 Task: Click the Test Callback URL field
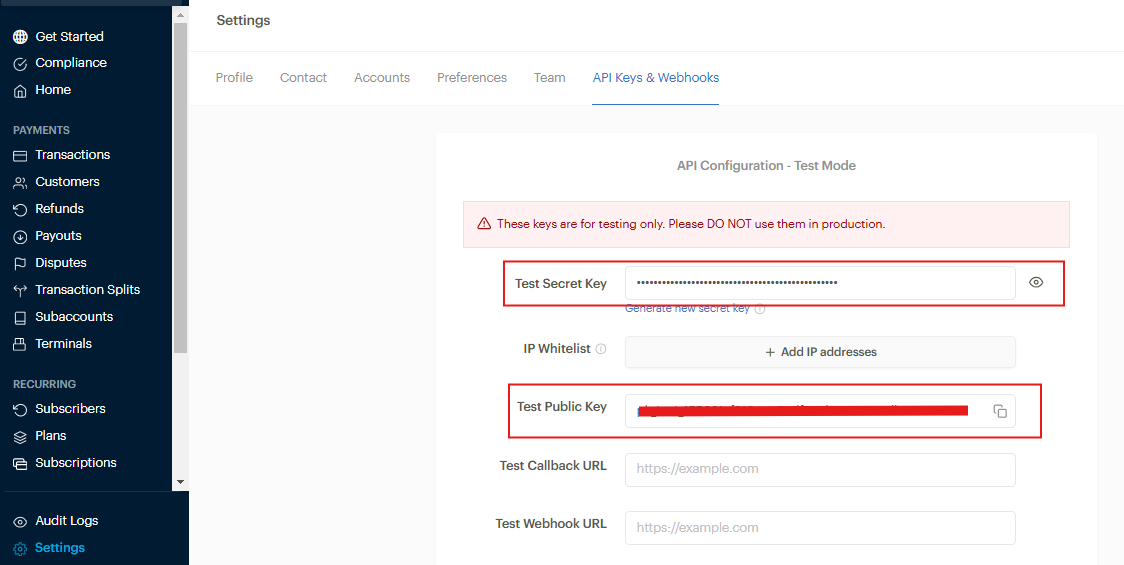[x=819, y=469]
